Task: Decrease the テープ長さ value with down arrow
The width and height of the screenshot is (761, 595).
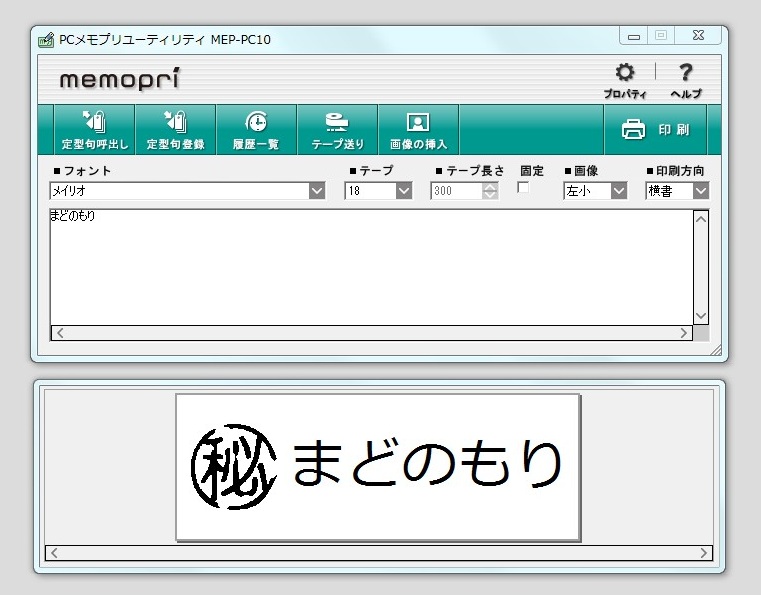Action: [490, 195]
